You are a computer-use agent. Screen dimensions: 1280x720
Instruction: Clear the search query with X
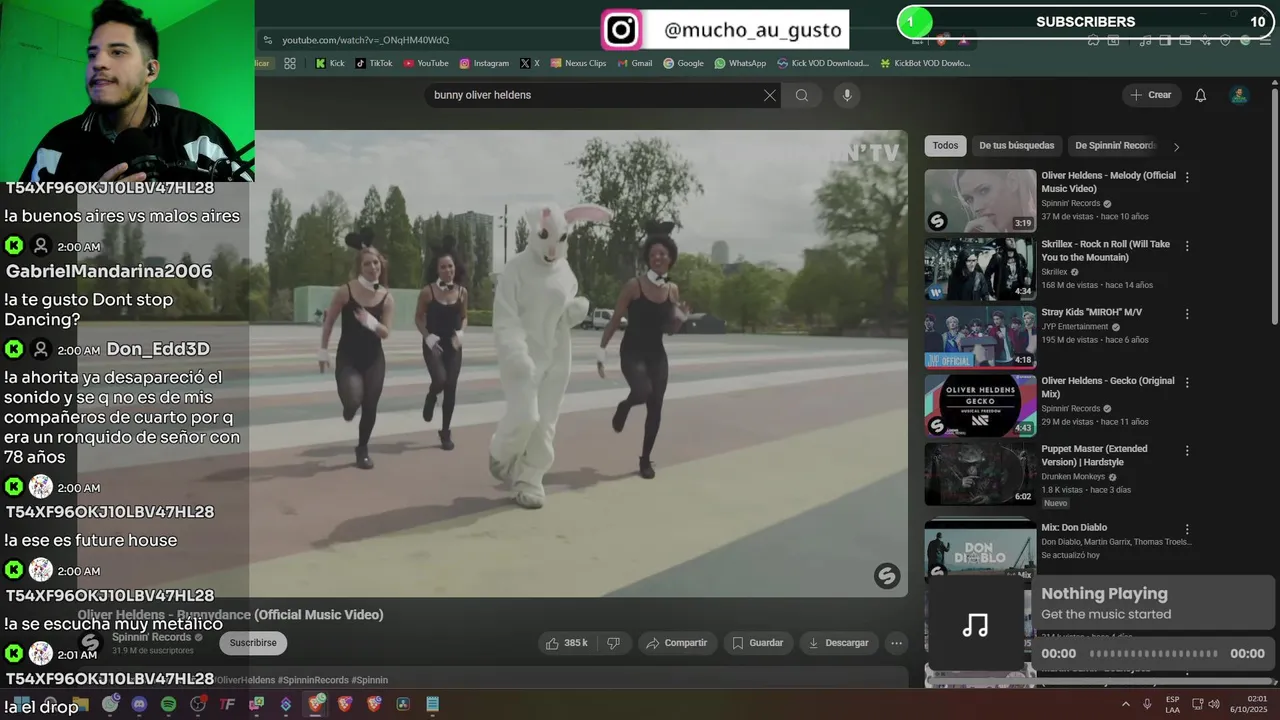[x=770, y=95]
